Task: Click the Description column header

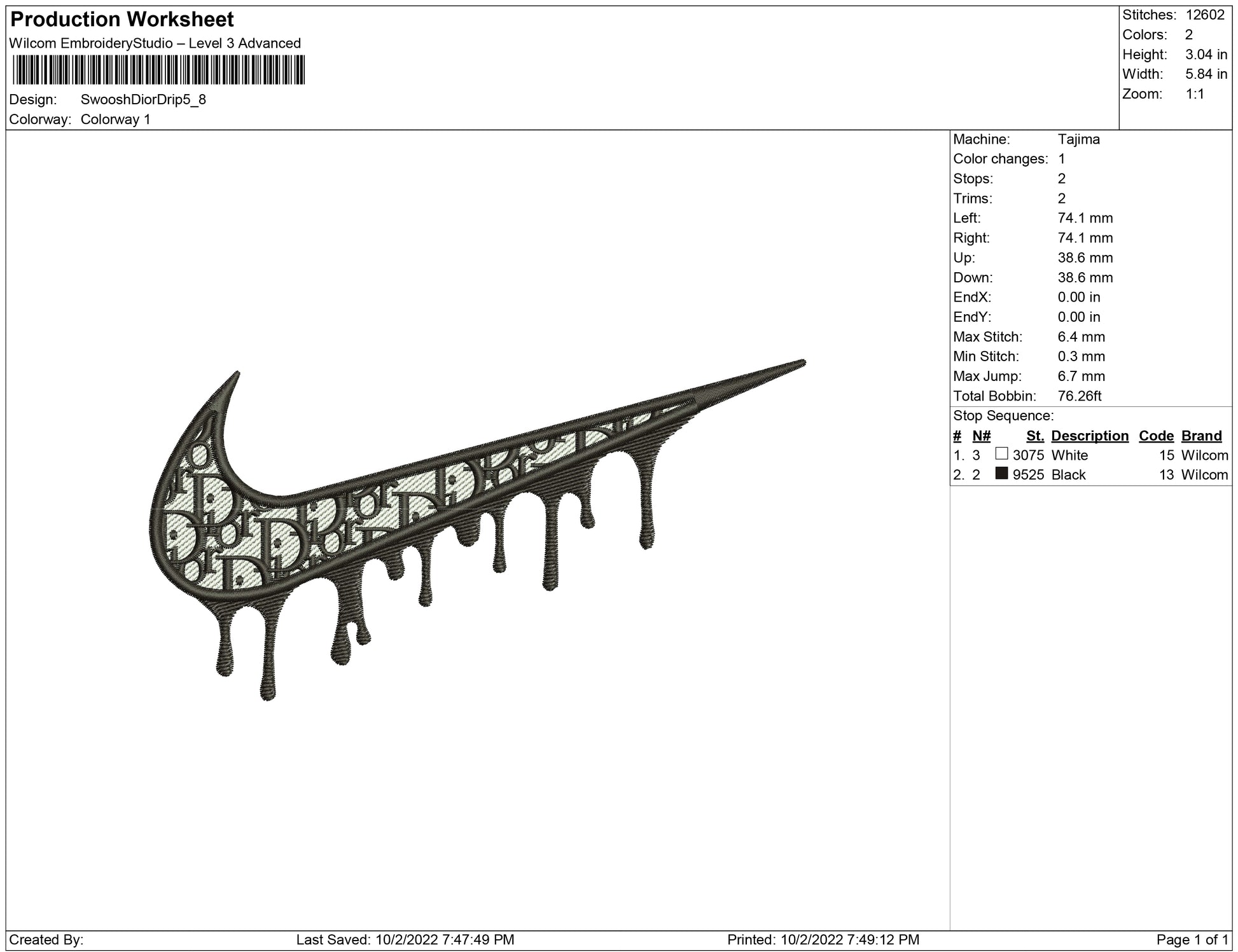Action: (1089, 436)
